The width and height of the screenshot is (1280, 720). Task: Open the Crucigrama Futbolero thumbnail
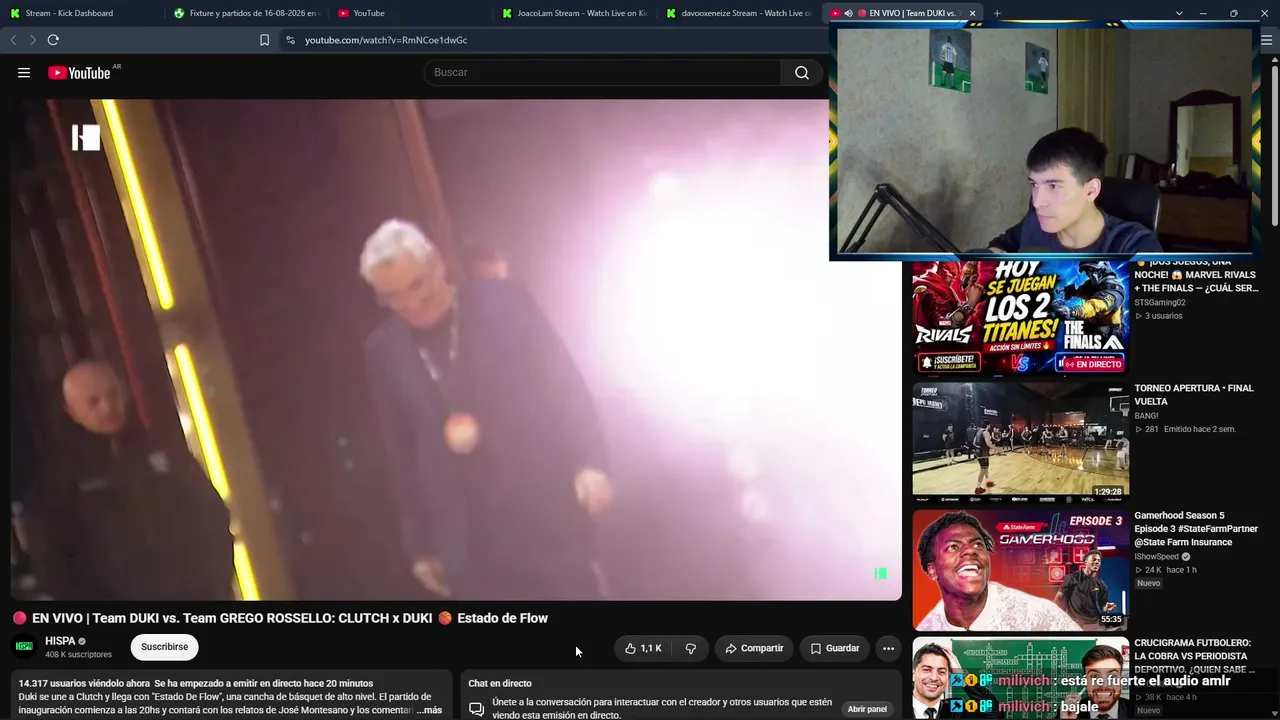click(1020, 678)
